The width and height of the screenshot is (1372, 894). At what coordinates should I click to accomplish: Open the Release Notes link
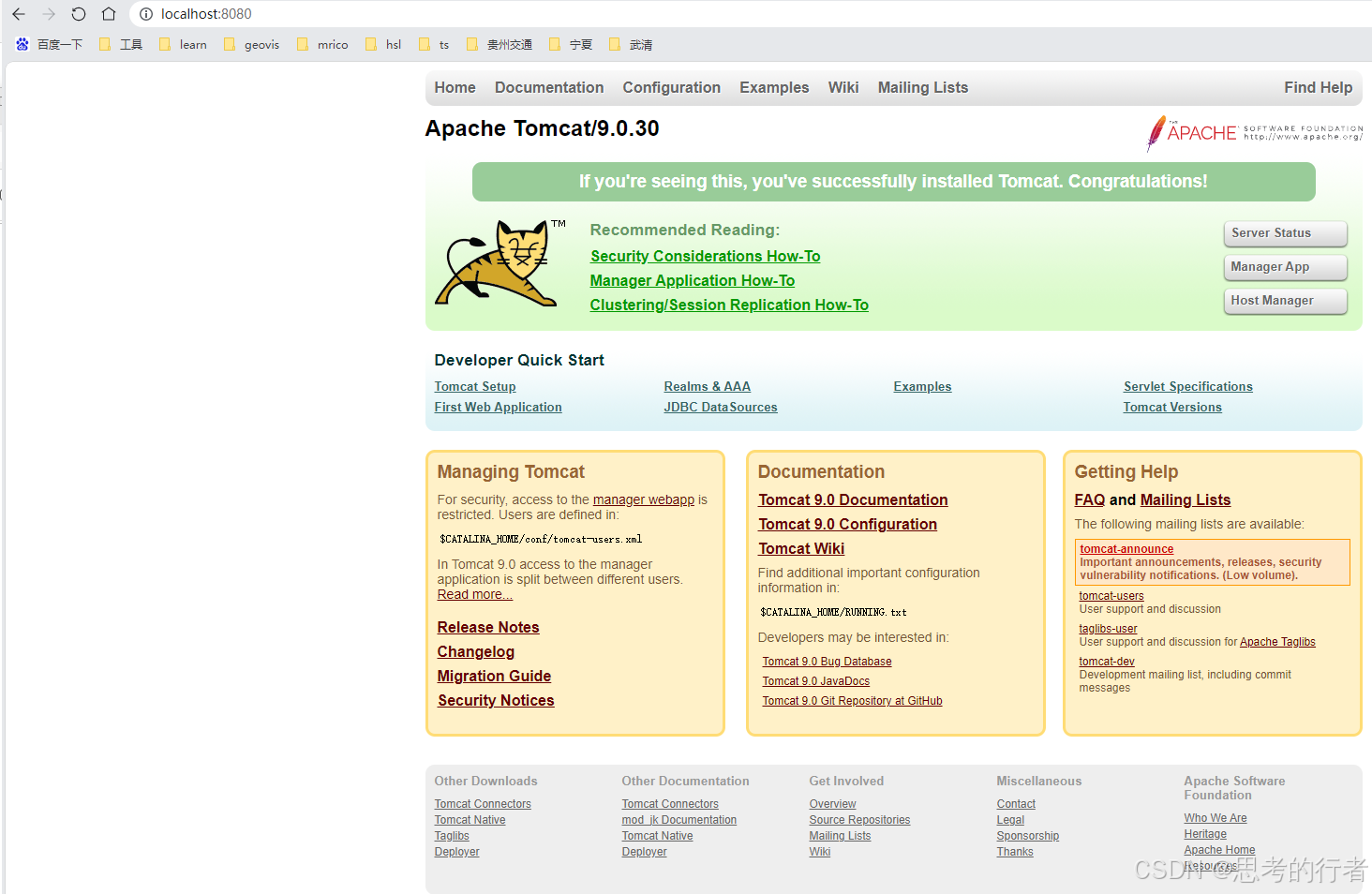pos(488,627)
